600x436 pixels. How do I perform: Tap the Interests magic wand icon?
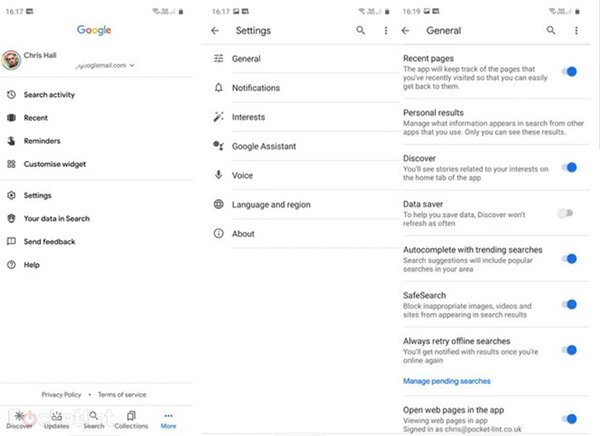pyautogui.click(x=218, y=117)
